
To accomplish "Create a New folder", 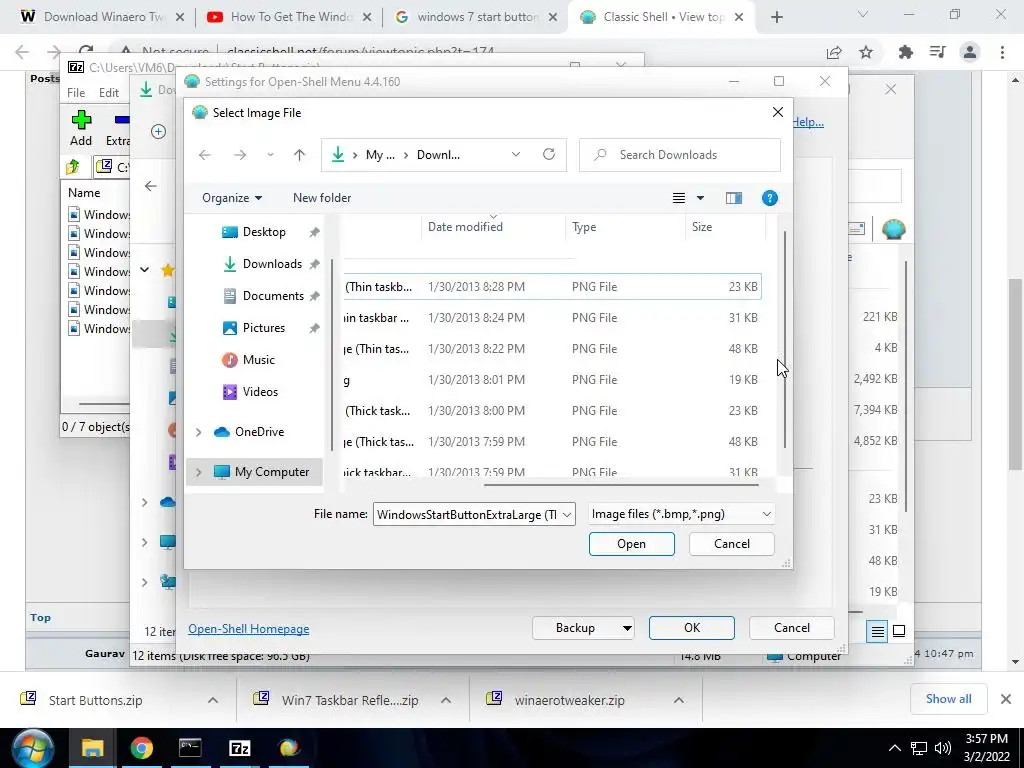I will coord(322,198).
